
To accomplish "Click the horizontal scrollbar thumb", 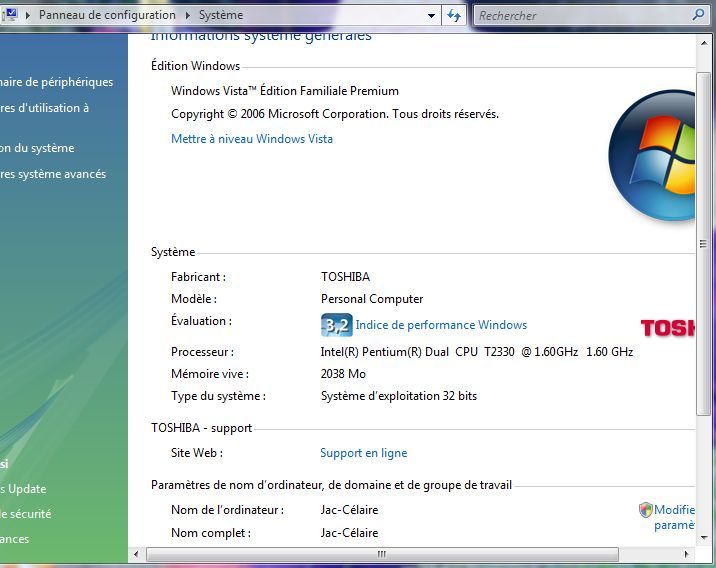I will tap(381, 554).
